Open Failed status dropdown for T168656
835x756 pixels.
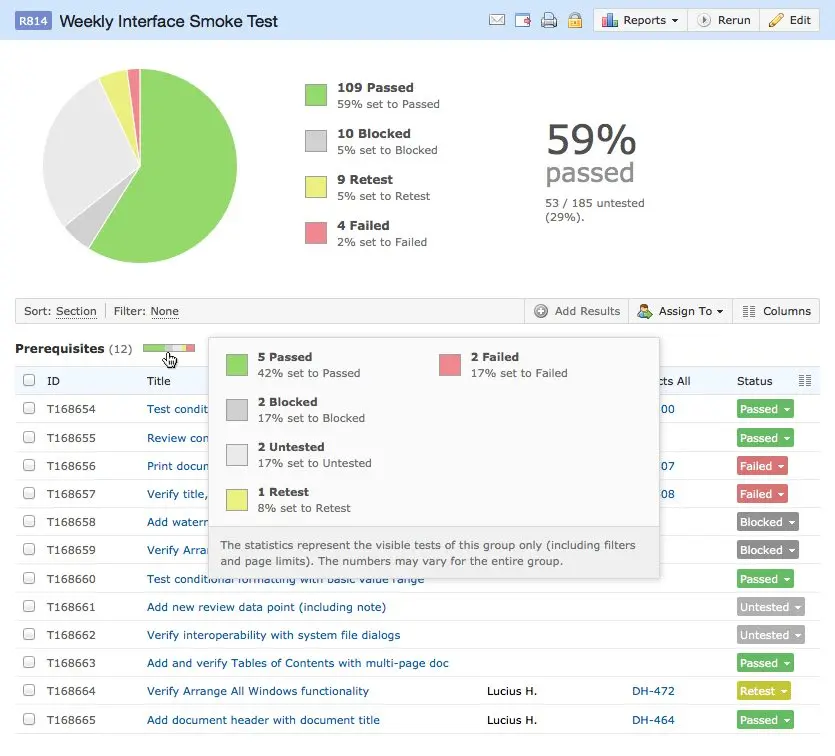[762, 466]
